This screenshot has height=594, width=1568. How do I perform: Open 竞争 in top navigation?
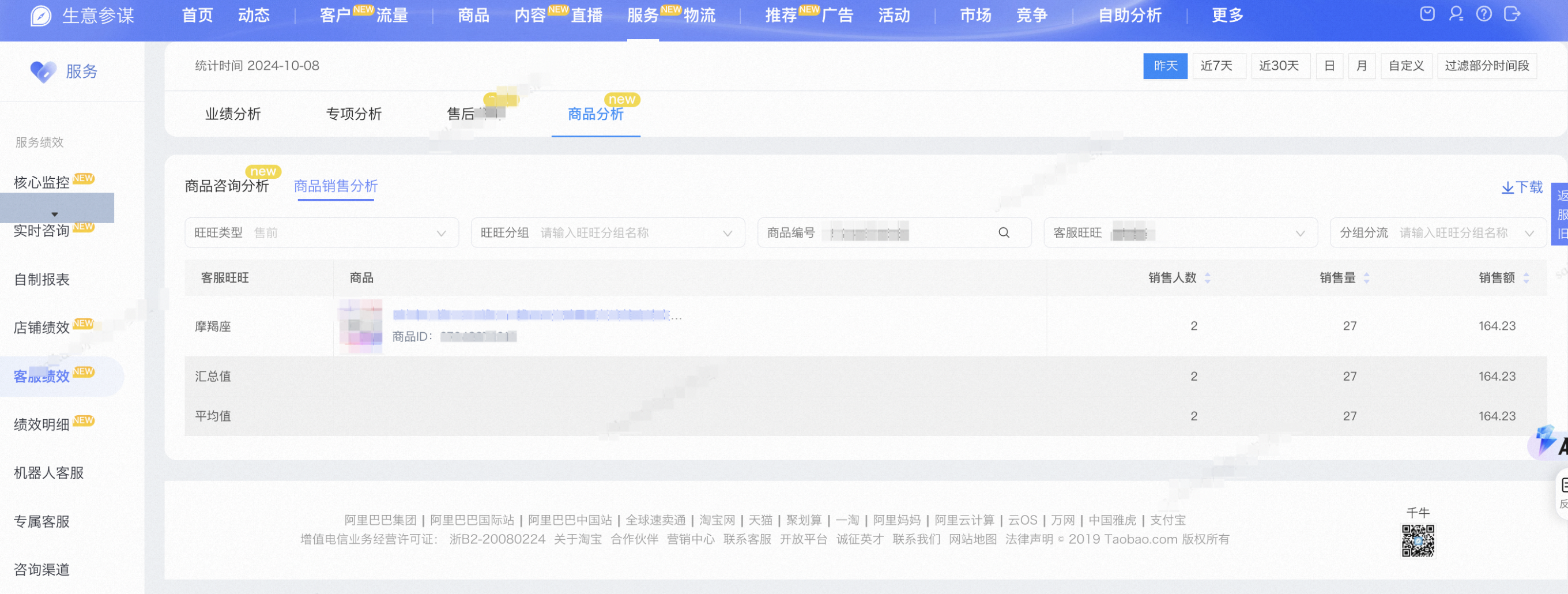pos(1032,15)
